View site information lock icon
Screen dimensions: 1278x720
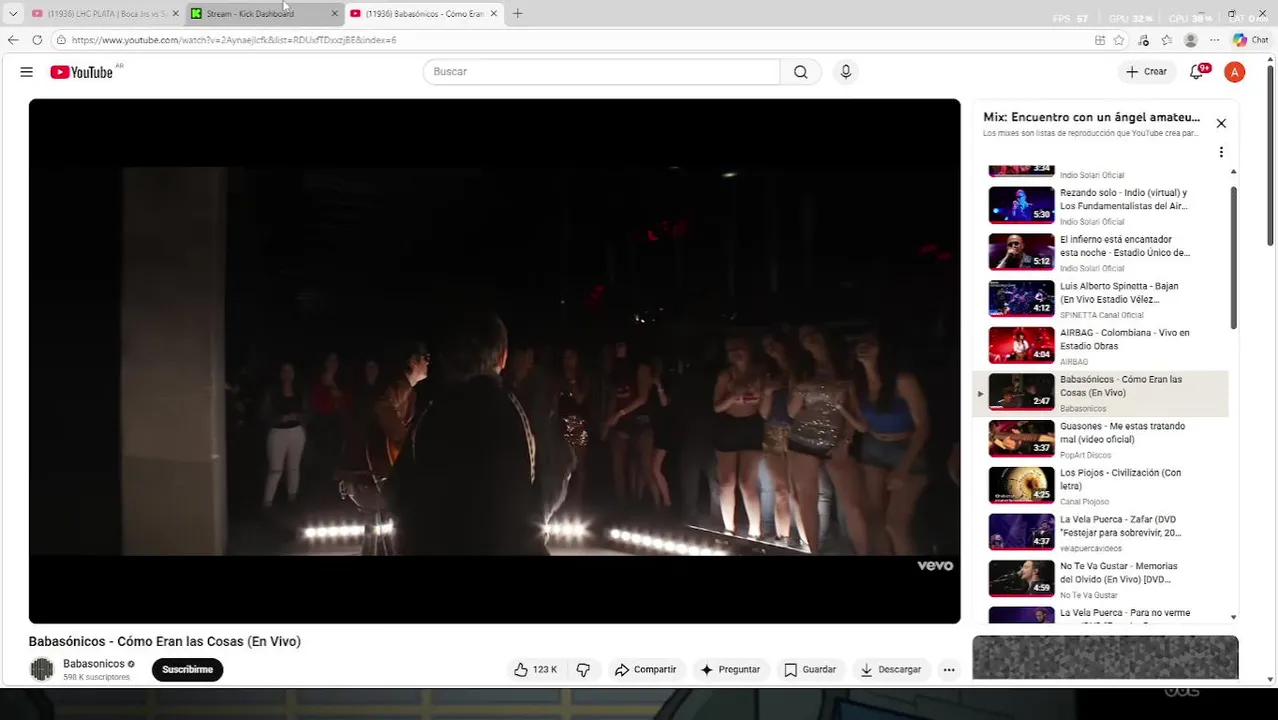click(61, 40)
